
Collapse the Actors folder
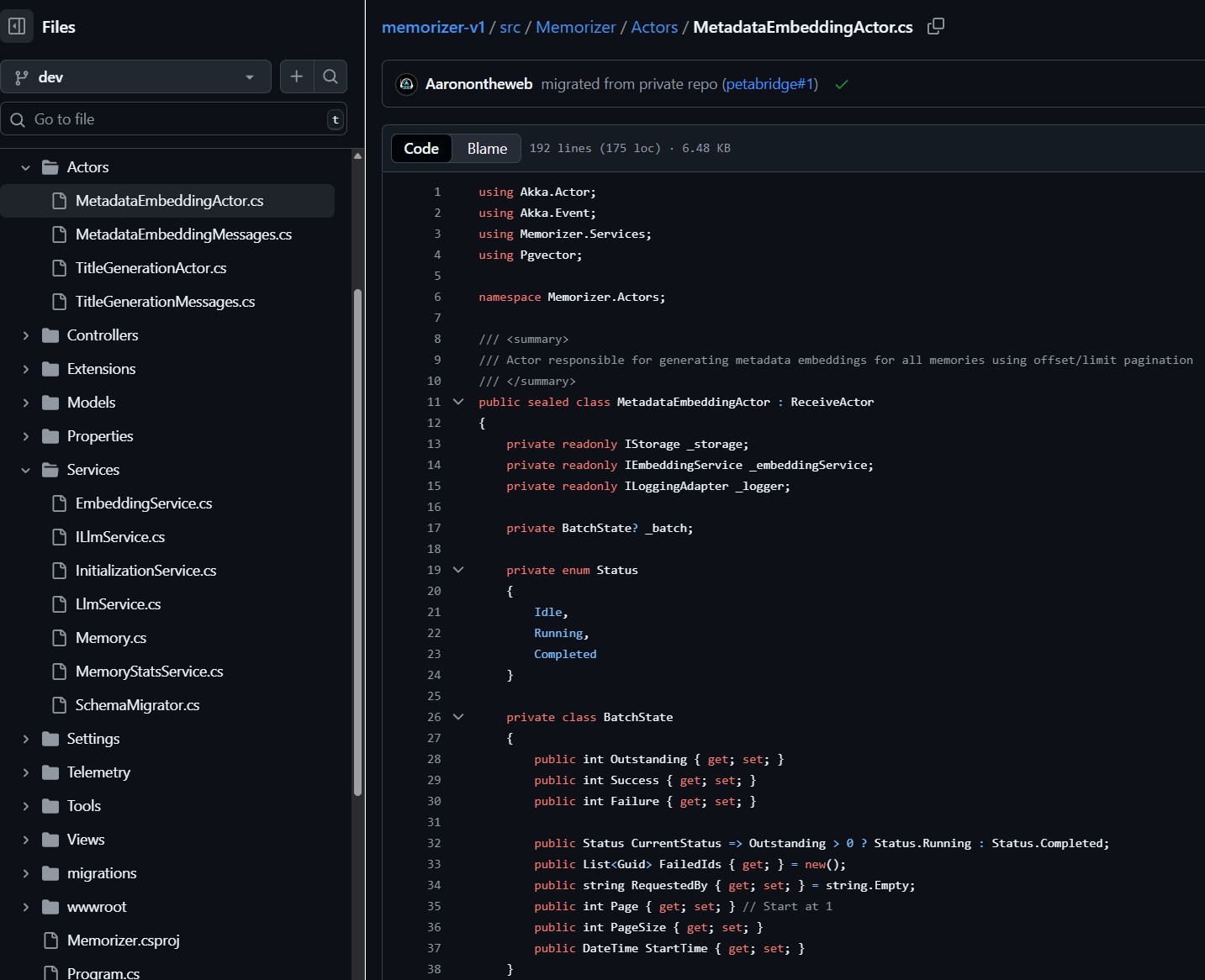tap(26, 167)
